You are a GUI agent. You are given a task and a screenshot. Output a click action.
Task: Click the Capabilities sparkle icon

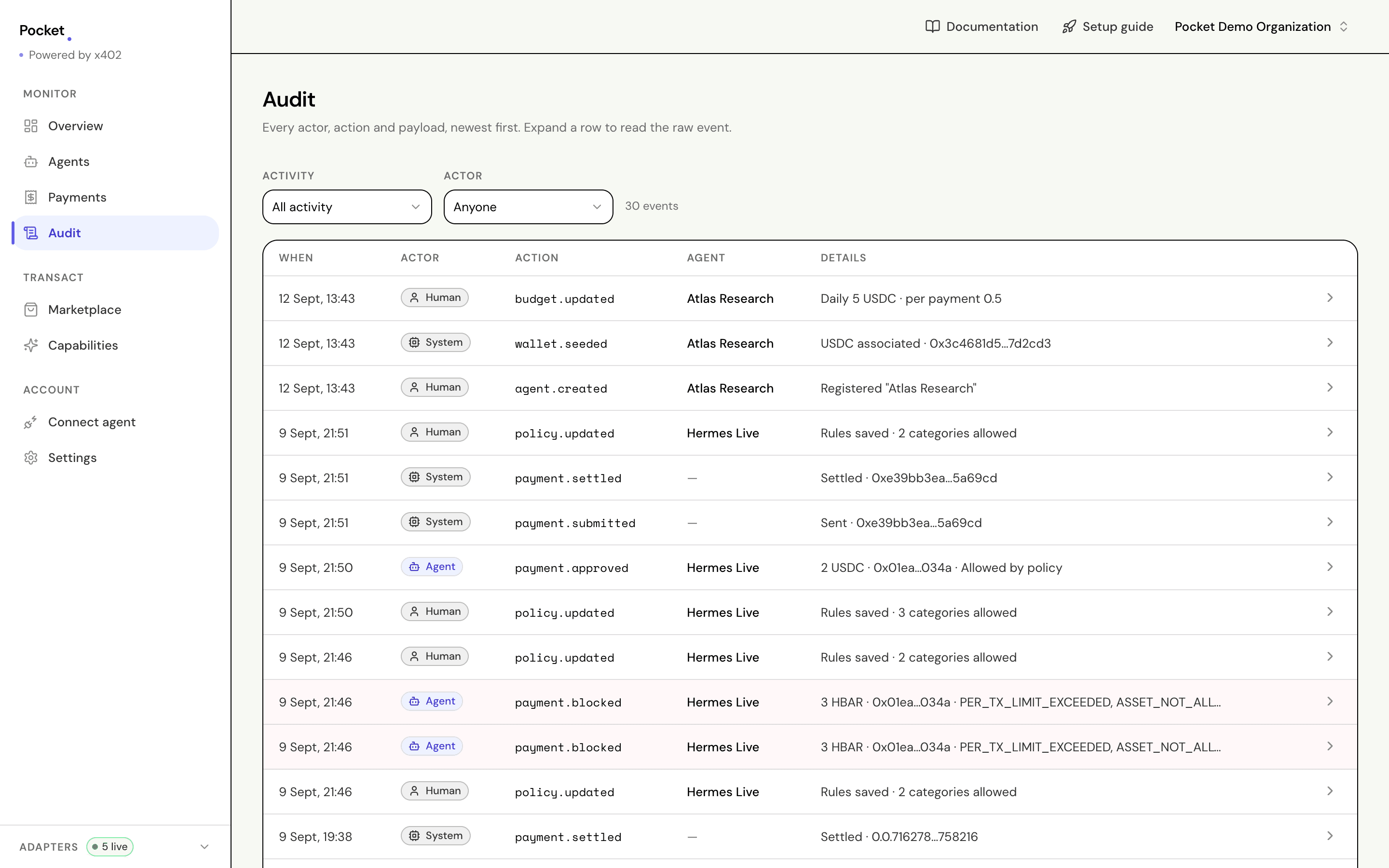31,346
